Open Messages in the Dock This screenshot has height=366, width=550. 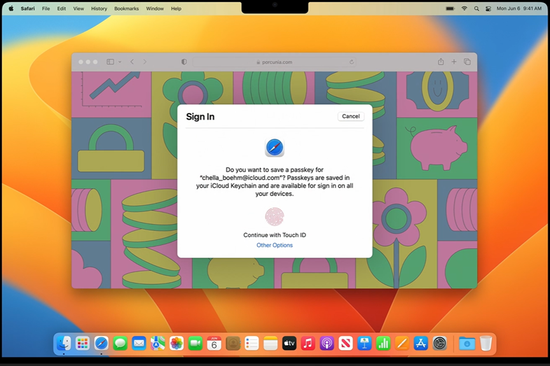[120, 343]
